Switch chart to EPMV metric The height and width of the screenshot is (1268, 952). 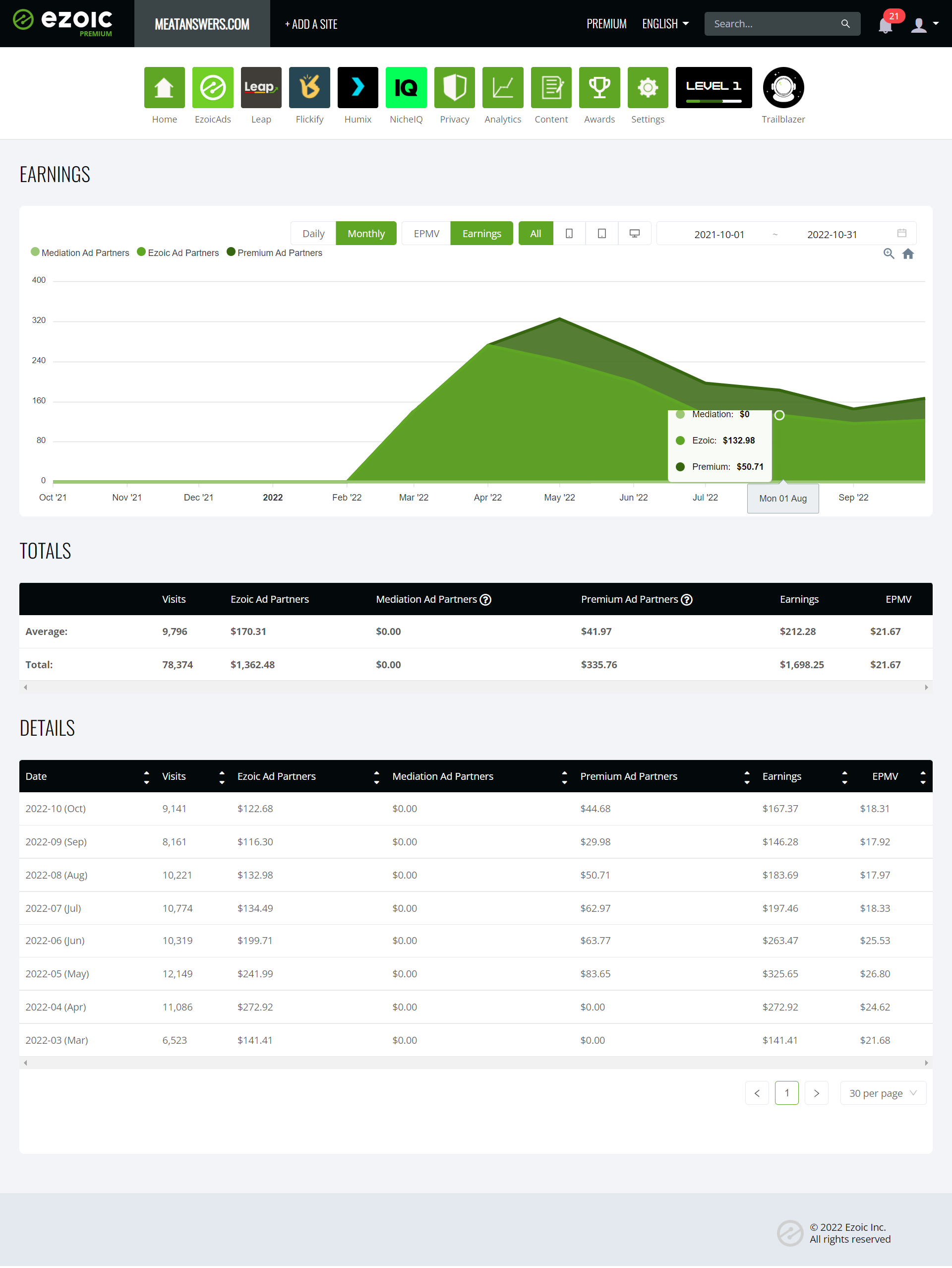point(427,233)
